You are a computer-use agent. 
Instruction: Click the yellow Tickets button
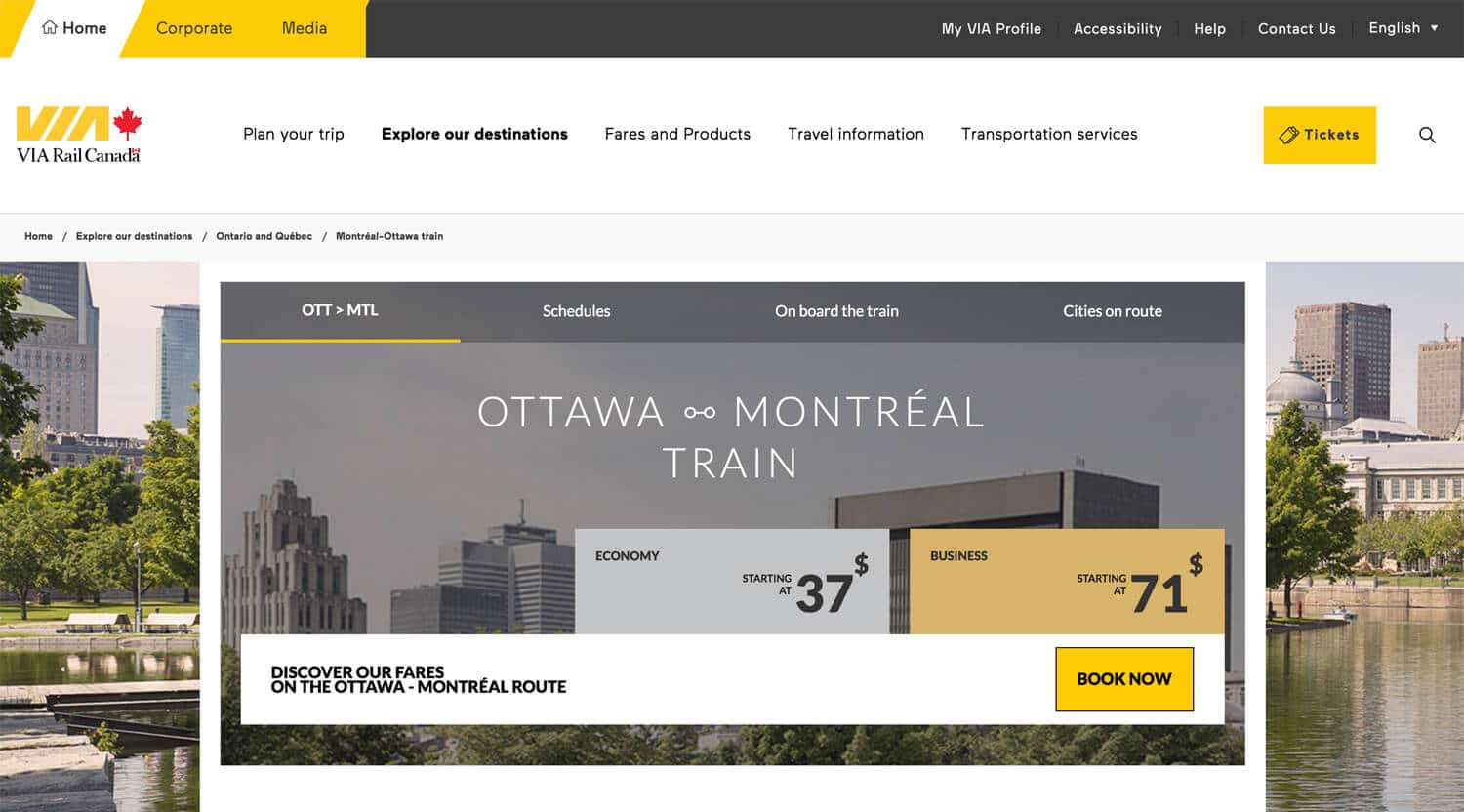(1320, 135)
